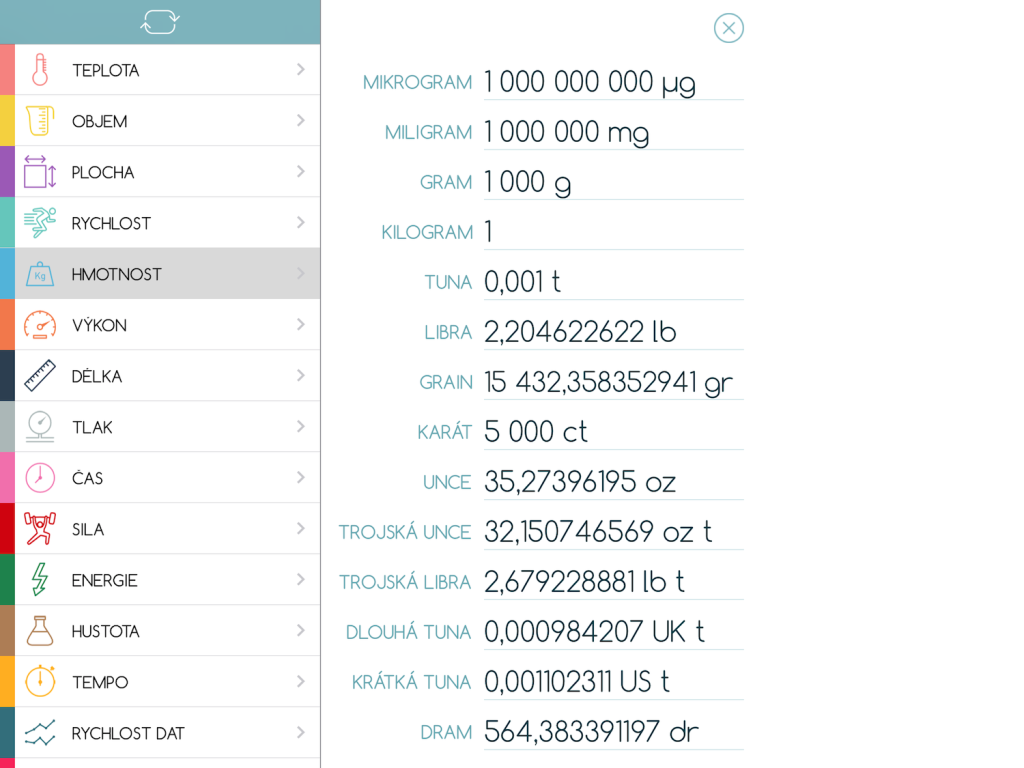Edit the Trojská libra lb t field
Image resolution: width=1024 pixels, height=768 pixels.
click(613, 583)
